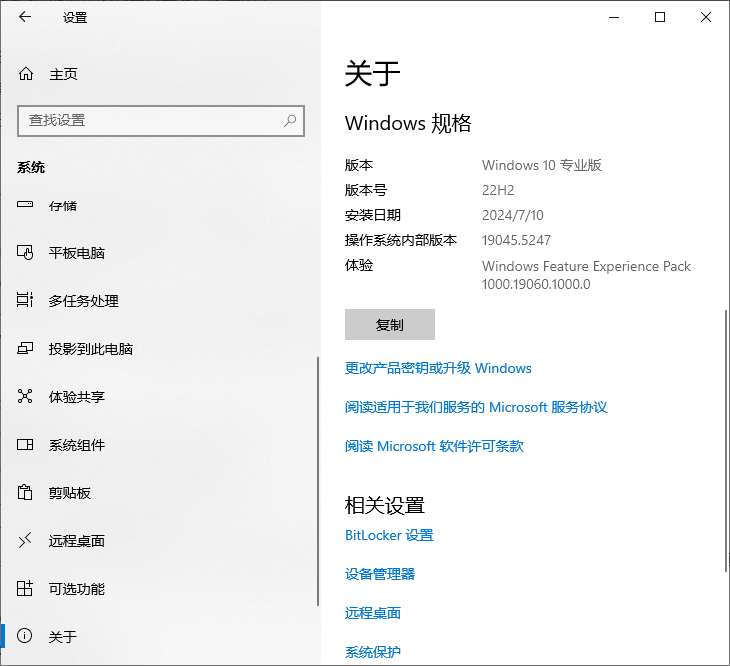Open the Microsoft 服务协议 link

(476, 407)
